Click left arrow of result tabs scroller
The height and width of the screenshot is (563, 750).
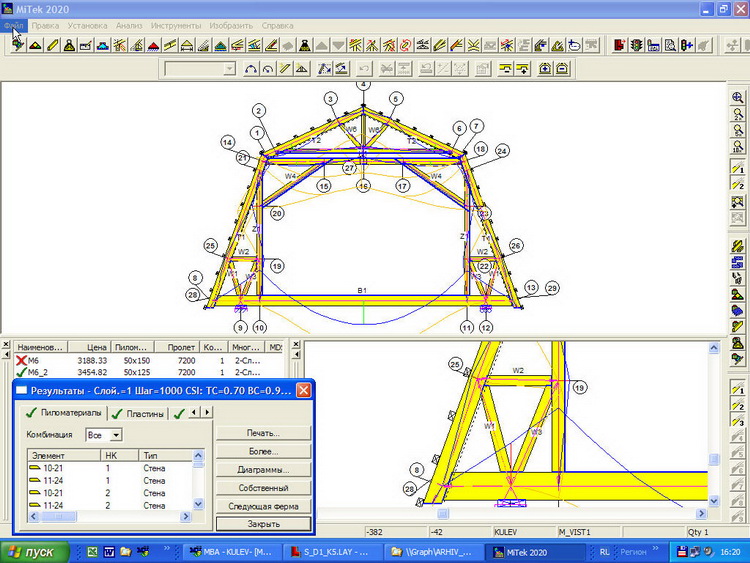[194, 412]
